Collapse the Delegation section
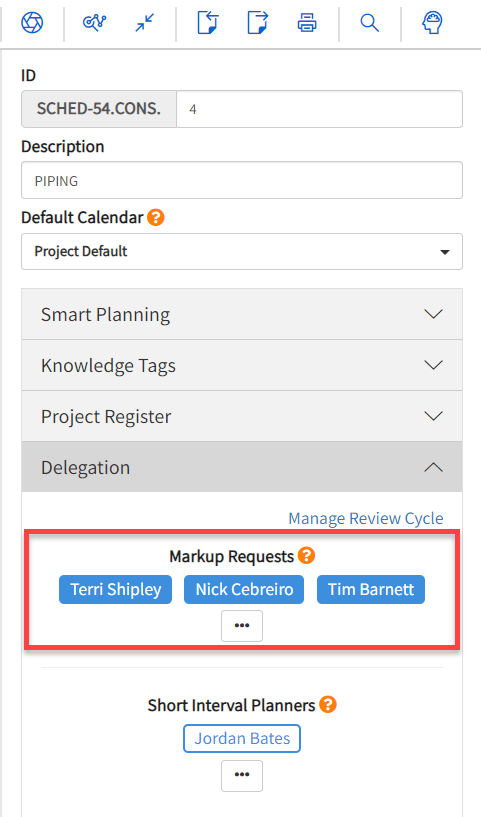The width and height of the screenshot is (481, 817). click(x=242, y=467)
